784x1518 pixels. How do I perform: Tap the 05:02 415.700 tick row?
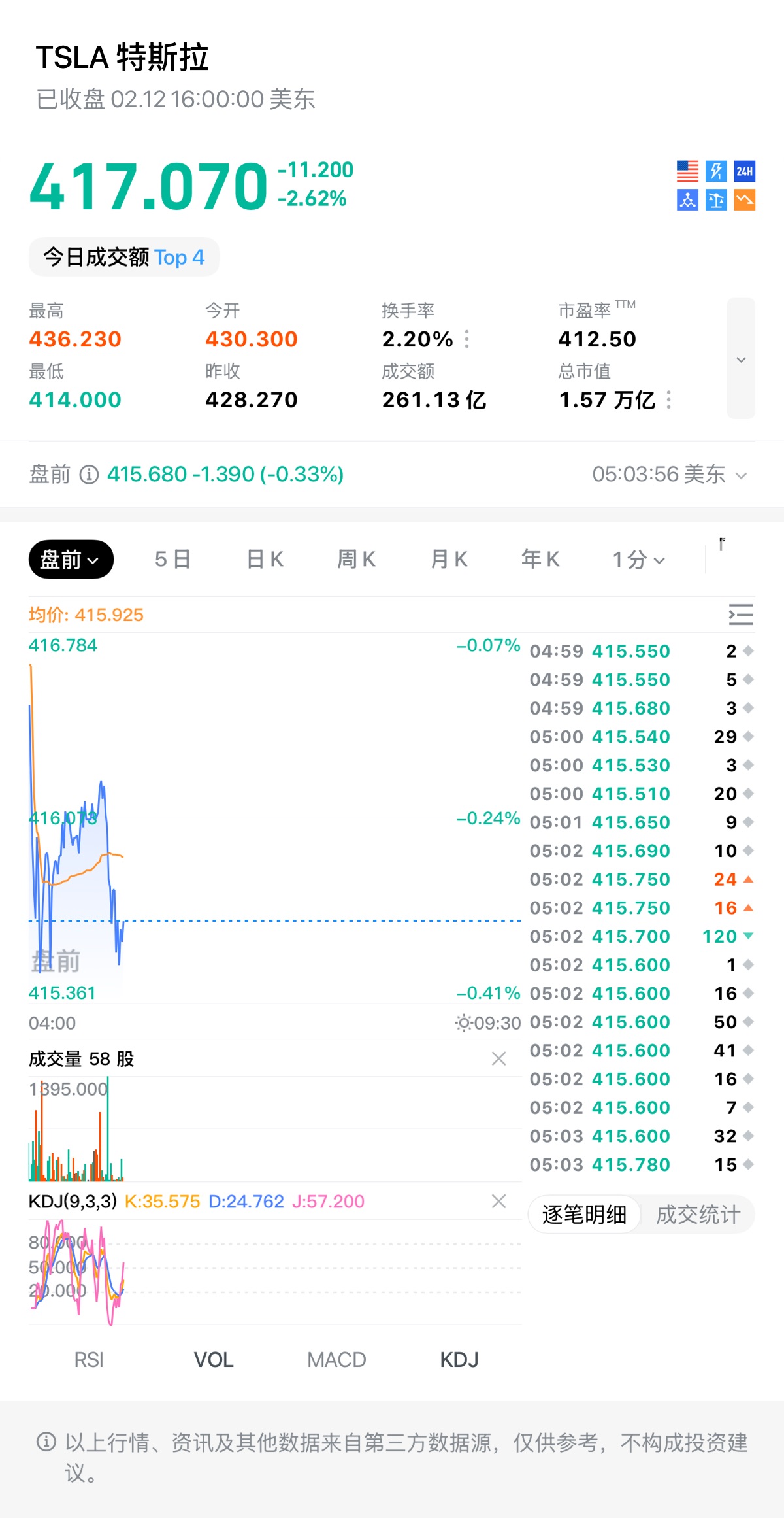click(x=640, y=936)
